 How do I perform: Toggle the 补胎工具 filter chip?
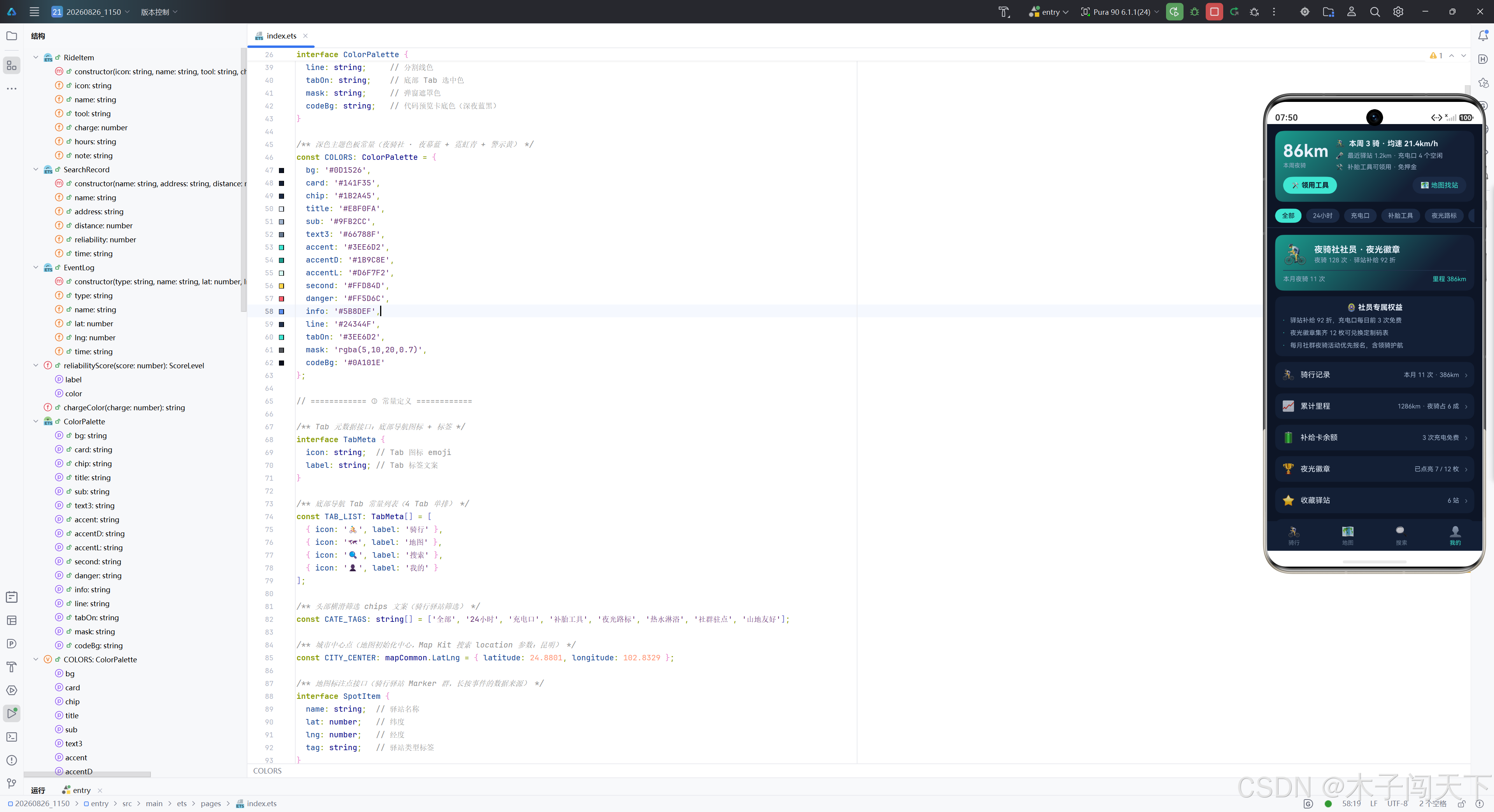1400,215
